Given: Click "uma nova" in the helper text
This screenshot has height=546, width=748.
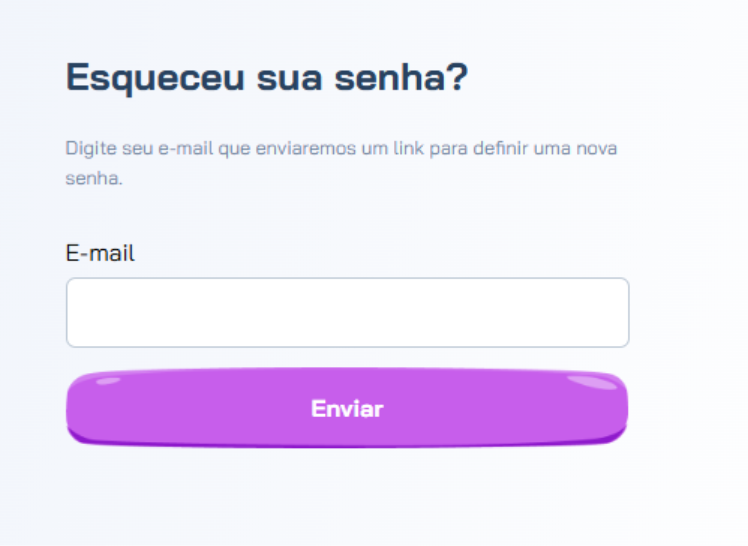Looking at the screenshot, I should coord(576,149).
